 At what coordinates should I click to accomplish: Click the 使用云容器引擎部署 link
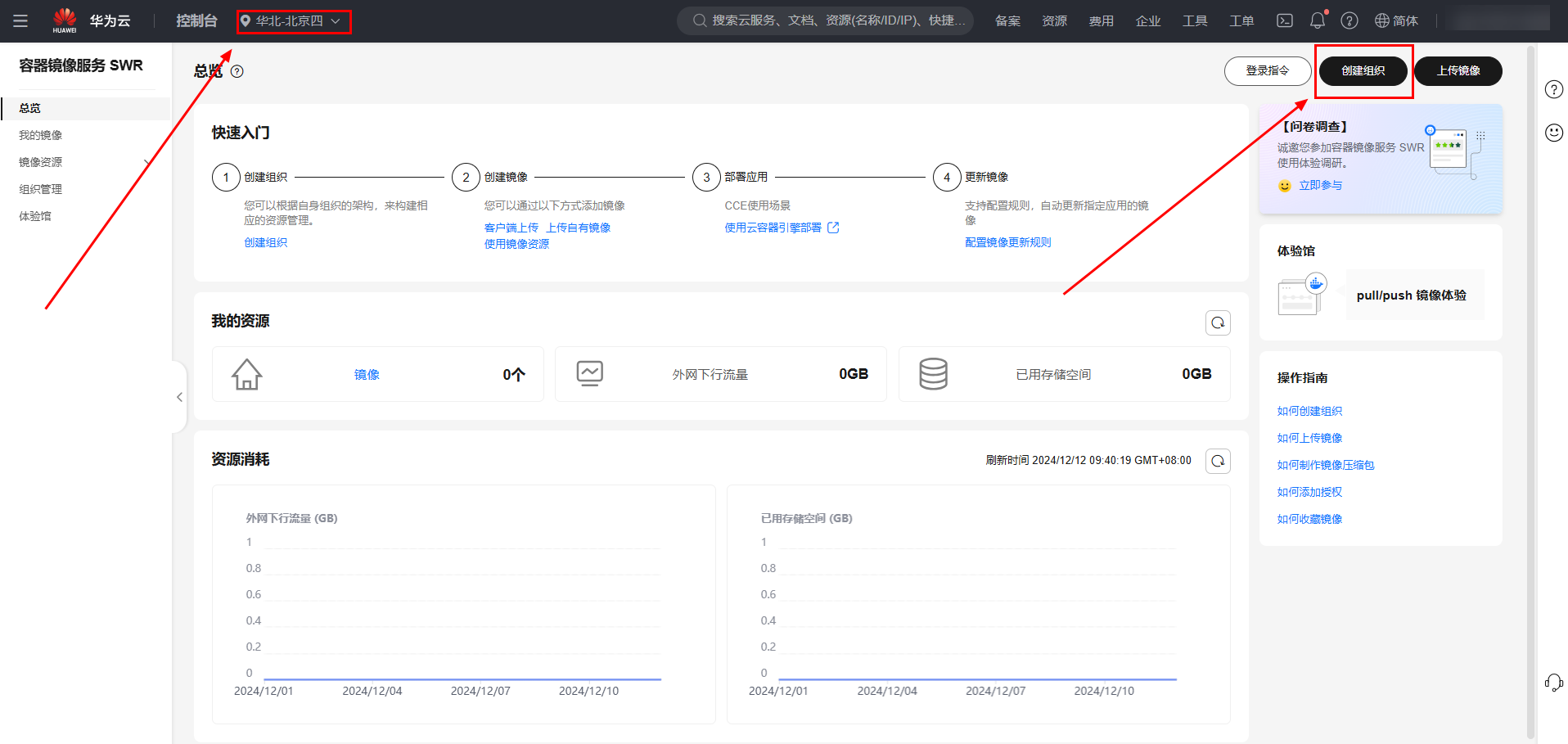click(773, 228)
